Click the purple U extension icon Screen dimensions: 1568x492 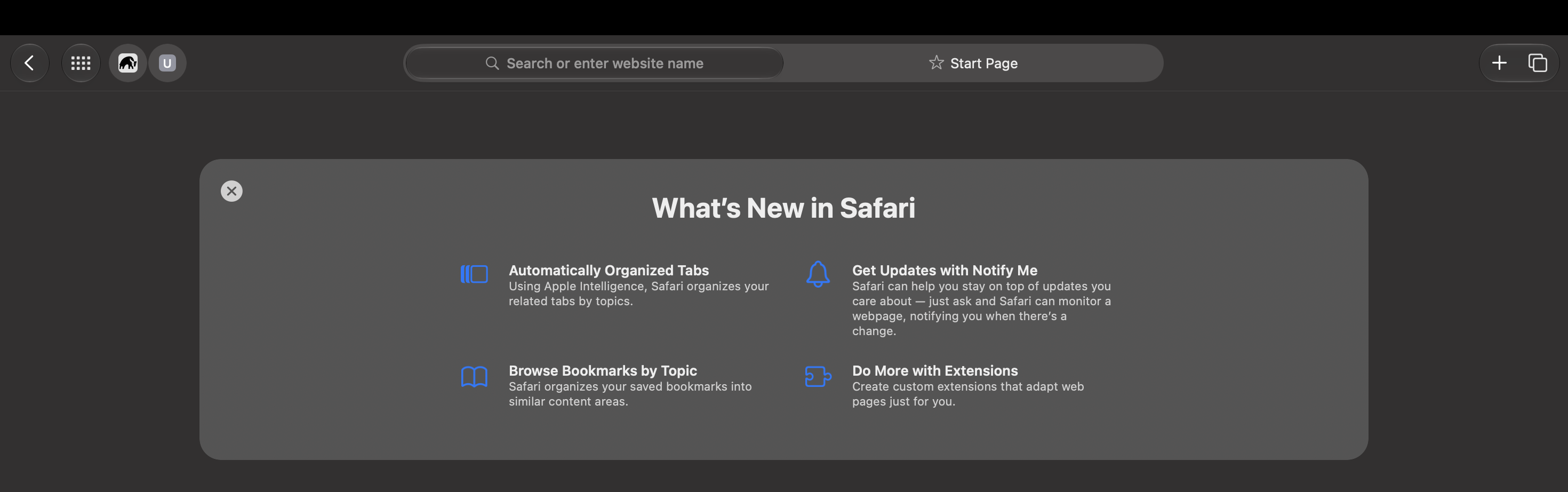pos(167,63)
